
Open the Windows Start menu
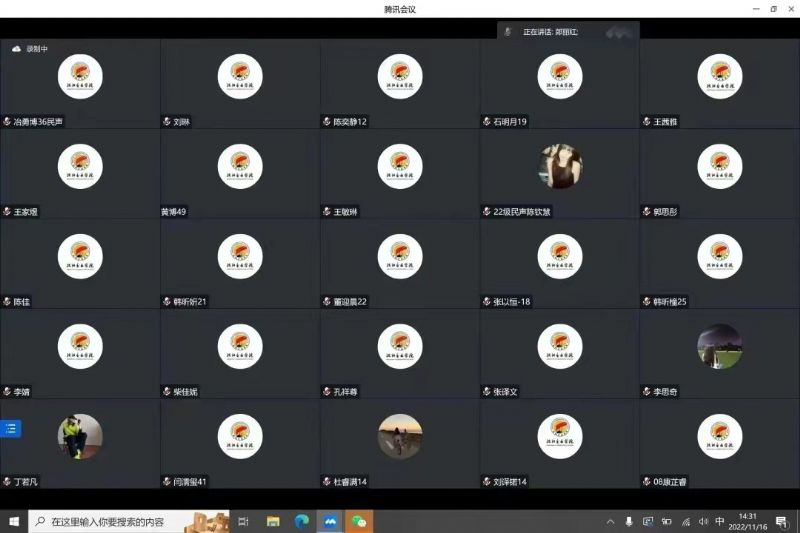point(14,522)
